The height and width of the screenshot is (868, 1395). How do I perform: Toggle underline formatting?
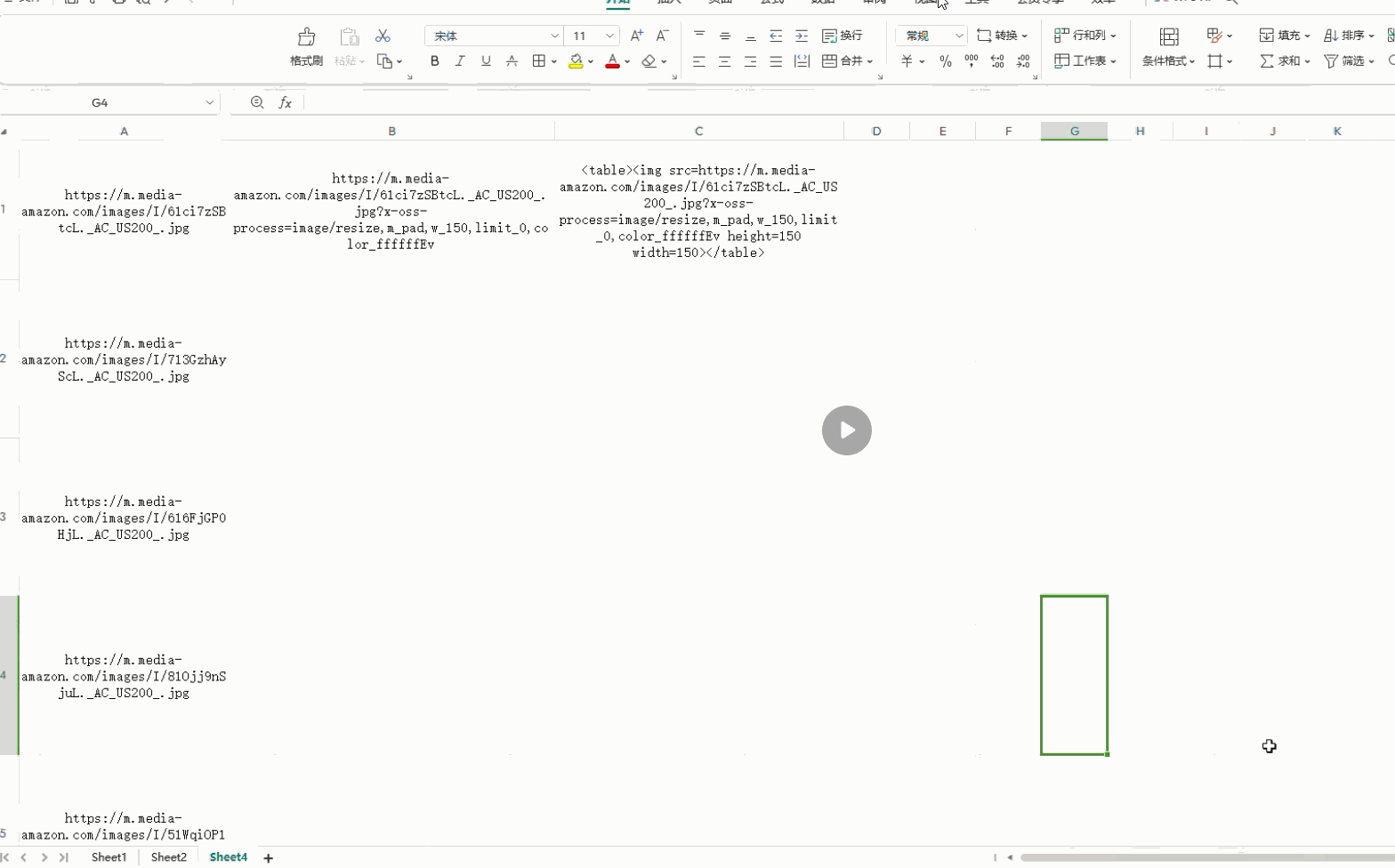tap(486, 61)
